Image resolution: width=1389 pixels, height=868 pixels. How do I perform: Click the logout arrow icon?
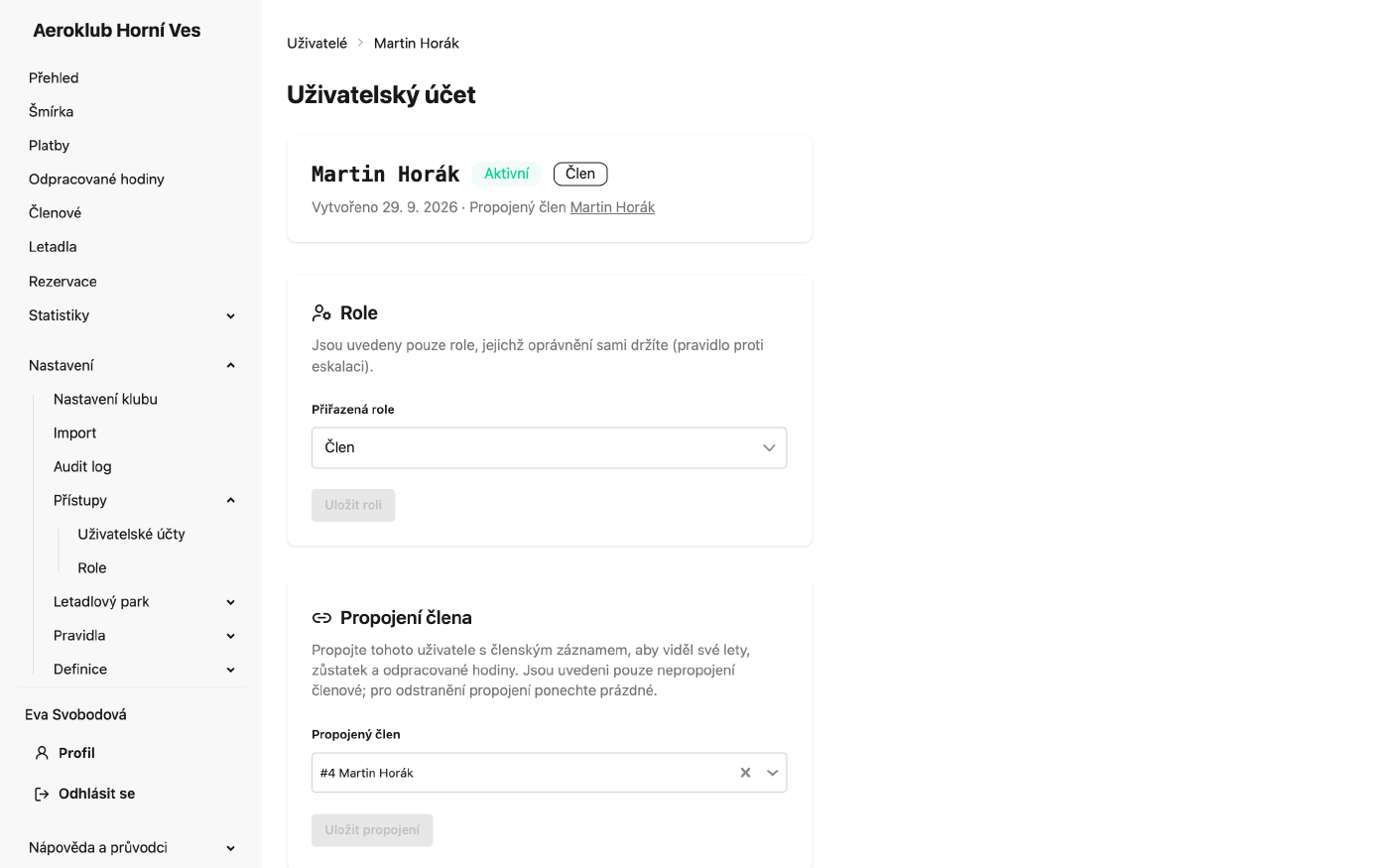(x=42, y=794)
